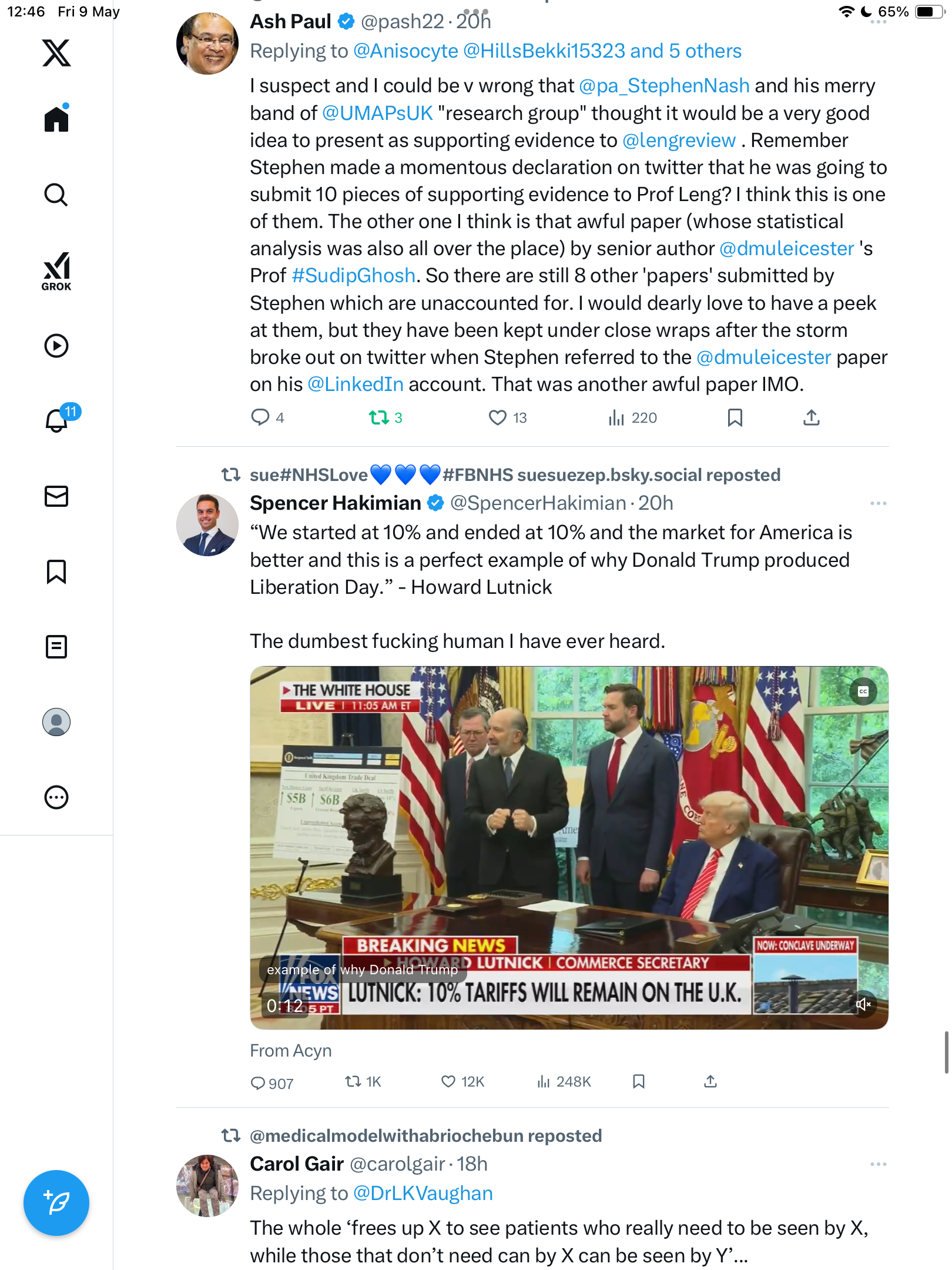Image resolution: width=952 pixels, height=1270 pixels.
Task: Play the White House tariff video thumbnail
Action: tap(569, 847)
